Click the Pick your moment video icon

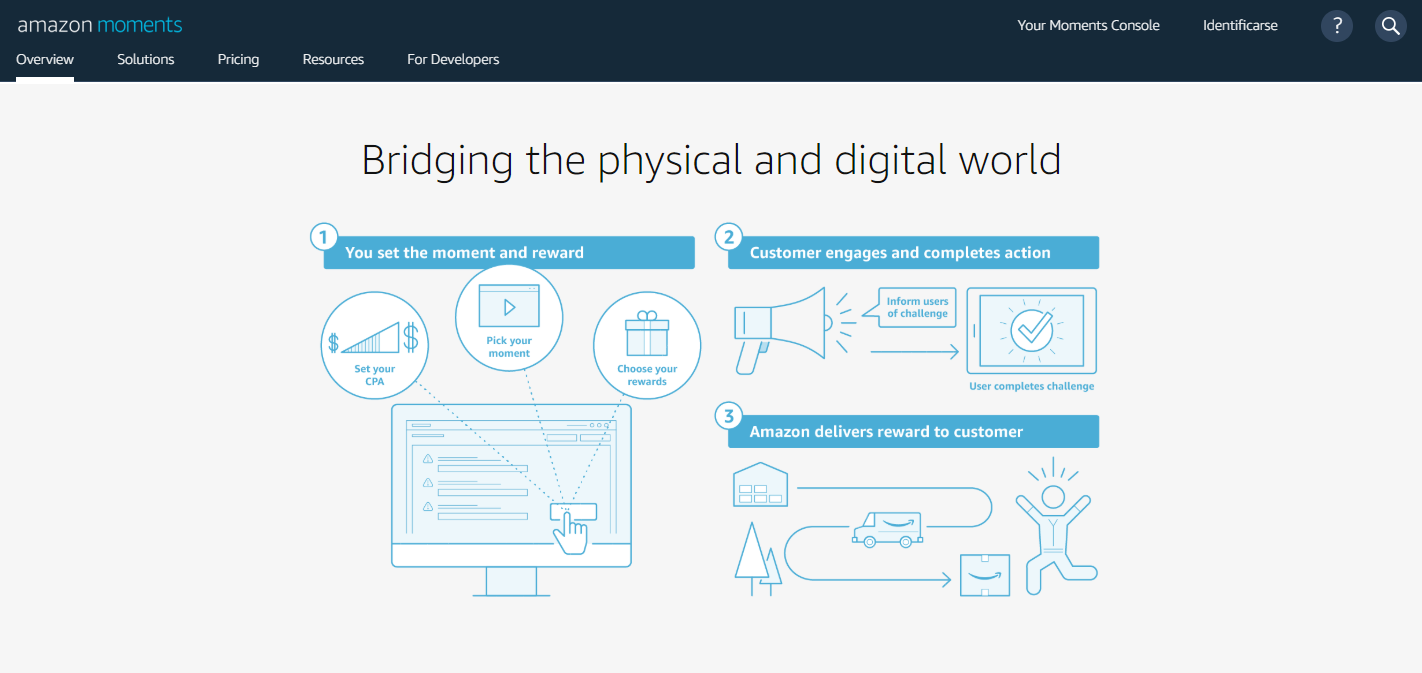coord(509,306)
